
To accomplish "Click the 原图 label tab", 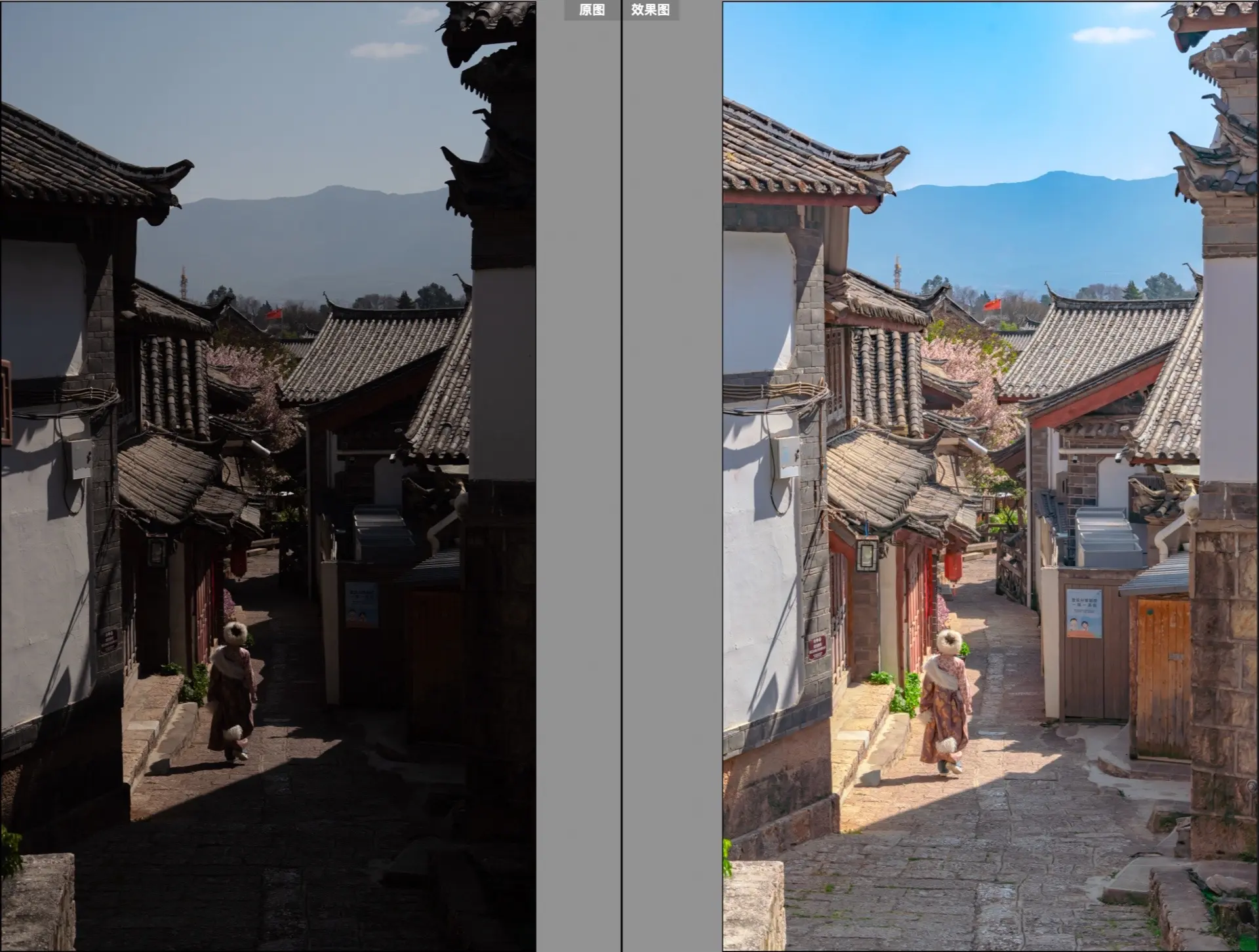I will pos(591,10).
